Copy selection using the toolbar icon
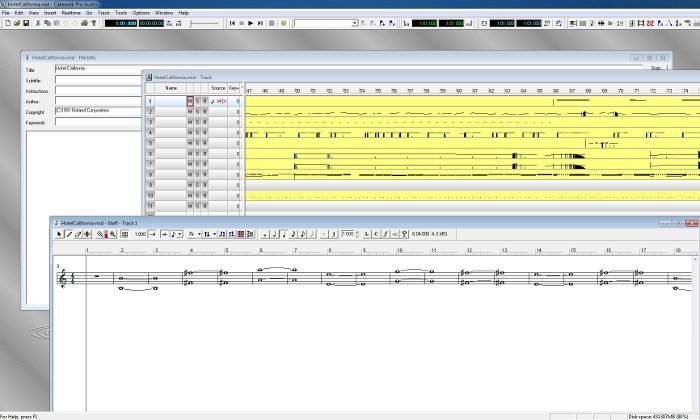This screenshot has width=700, height=420. (47, 23)
